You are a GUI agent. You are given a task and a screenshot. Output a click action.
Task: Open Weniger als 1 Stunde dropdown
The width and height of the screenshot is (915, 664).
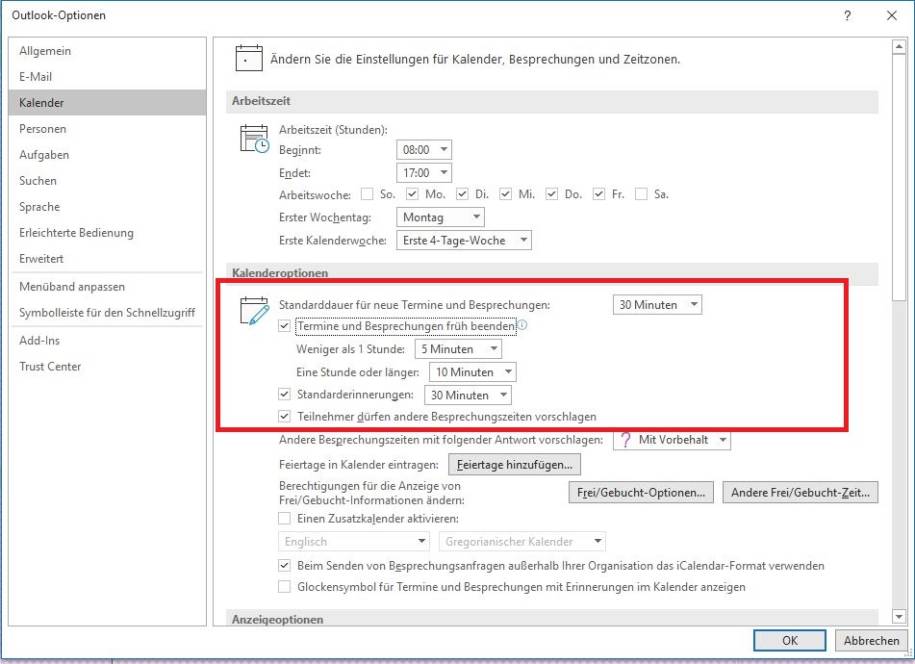click(458, 349)
